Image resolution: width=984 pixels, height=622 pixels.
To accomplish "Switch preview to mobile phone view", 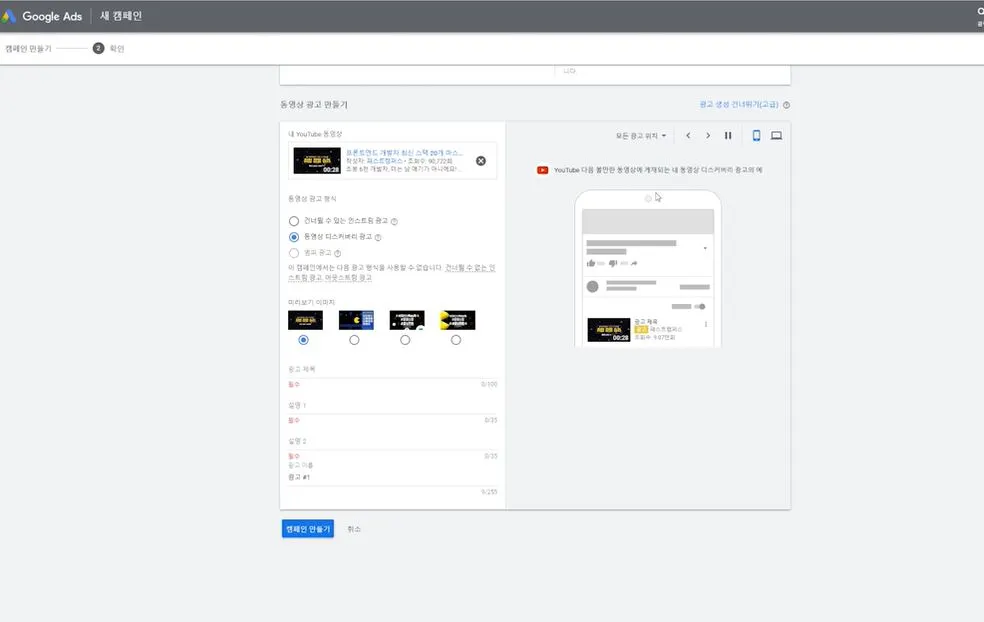I will pyautogui.click(x=756, y=136).
